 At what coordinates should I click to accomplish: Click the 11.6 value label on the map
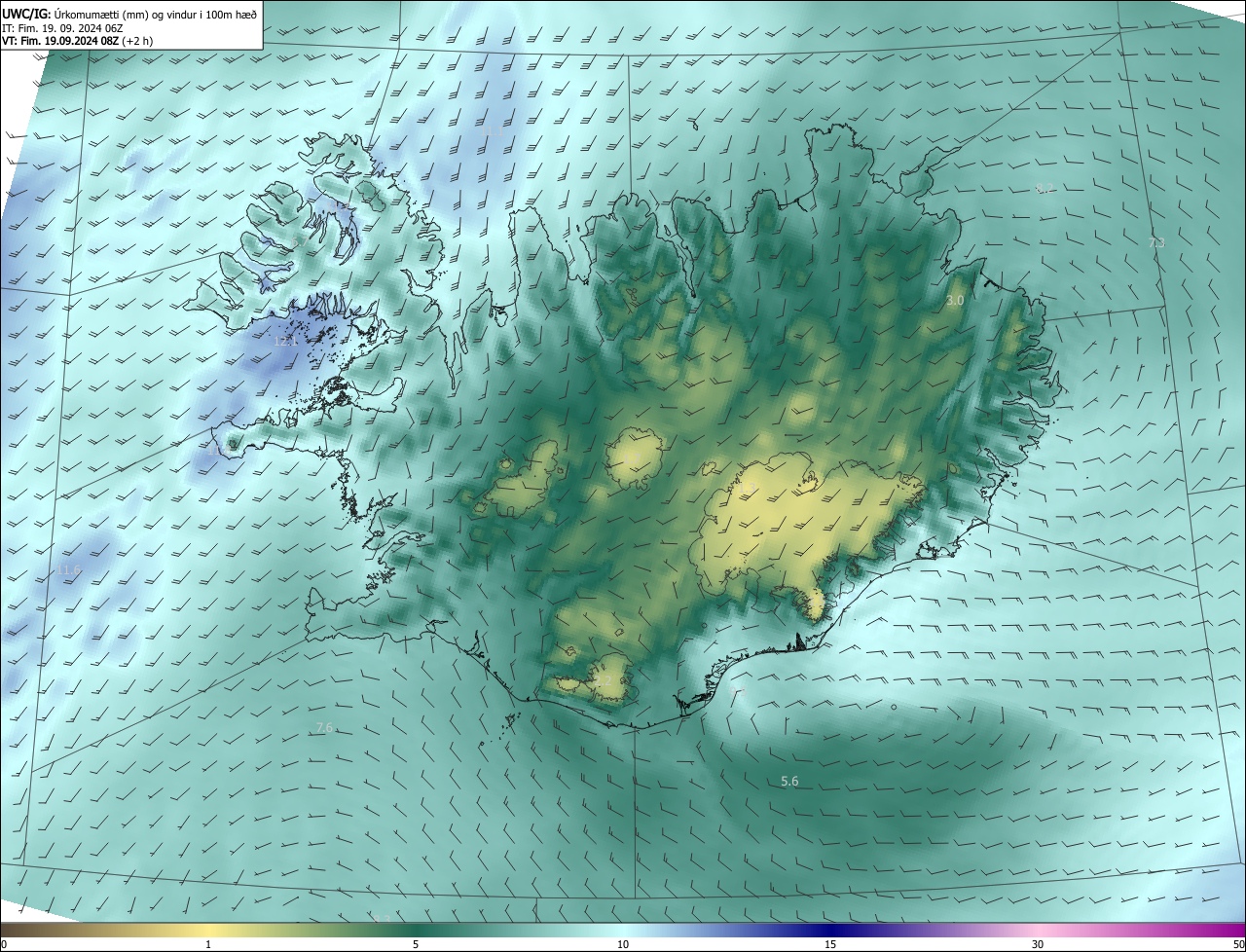(68, 569)
